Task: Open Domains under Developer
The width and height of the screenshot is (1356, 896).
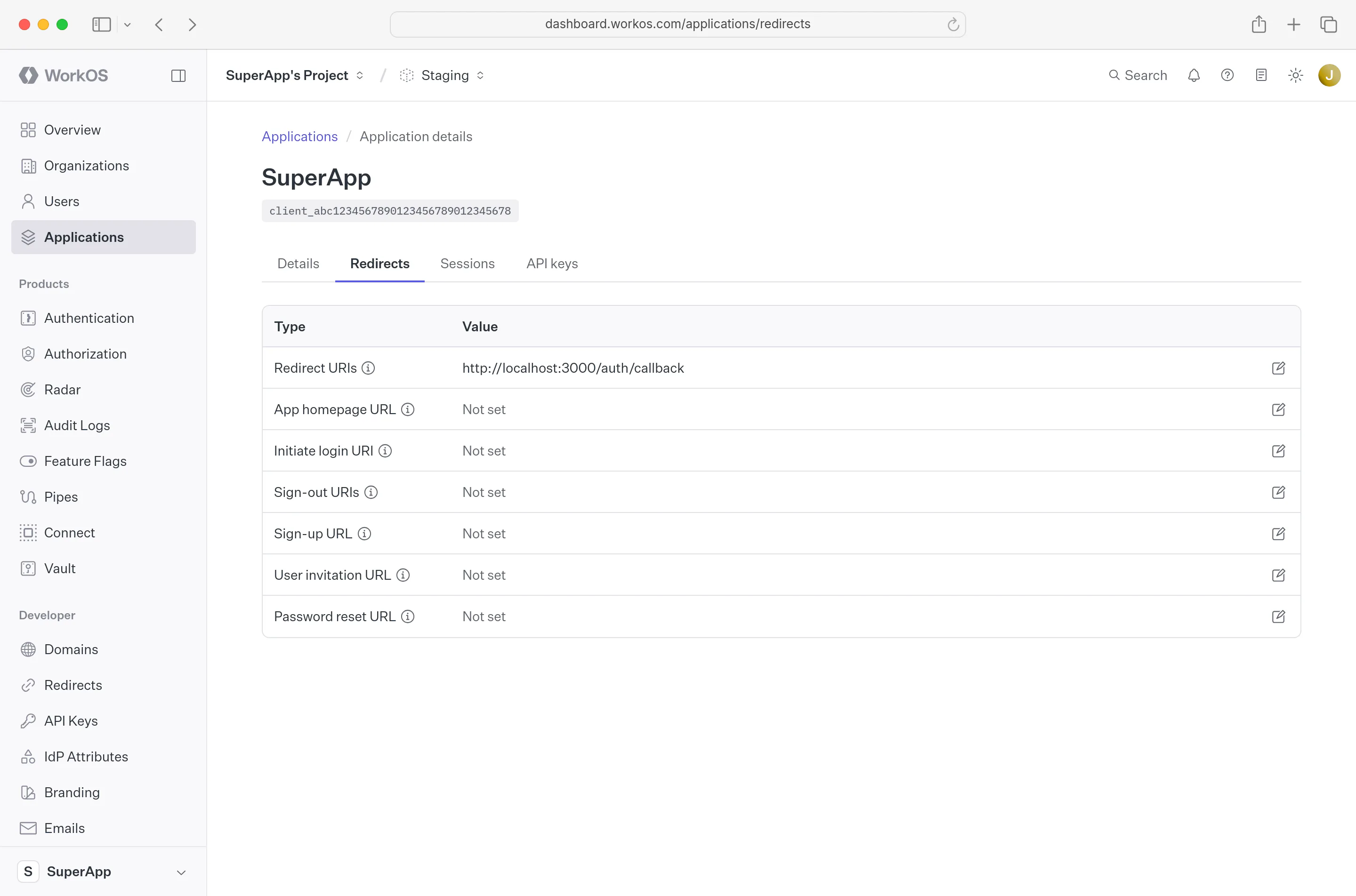Action: tap(103, 649)
